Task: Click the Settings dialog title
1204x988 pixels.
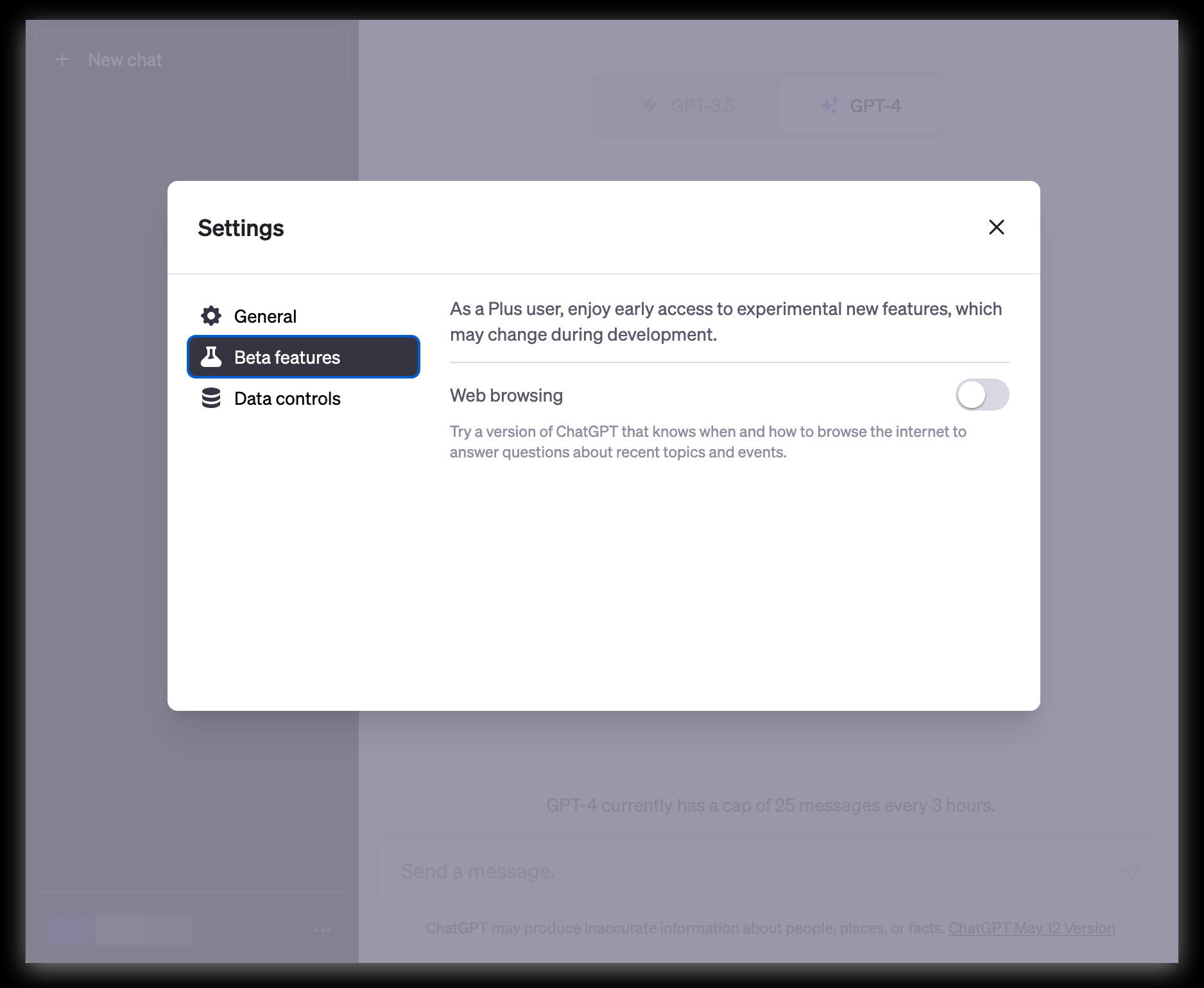Action: [241, 228]
